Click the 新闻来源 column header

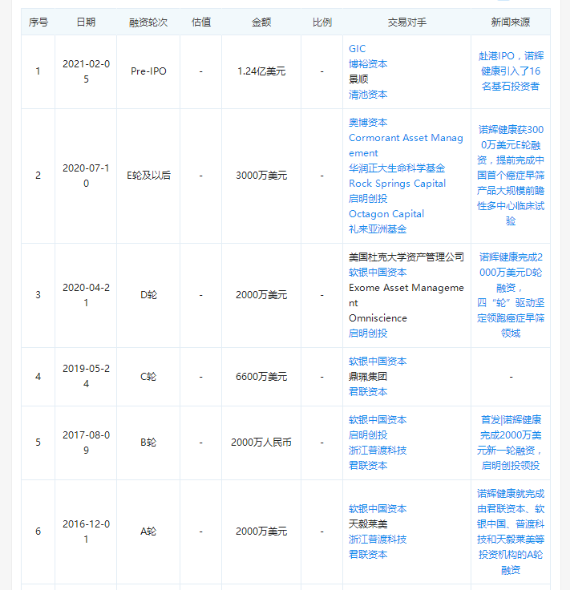(x=511, y=22)
